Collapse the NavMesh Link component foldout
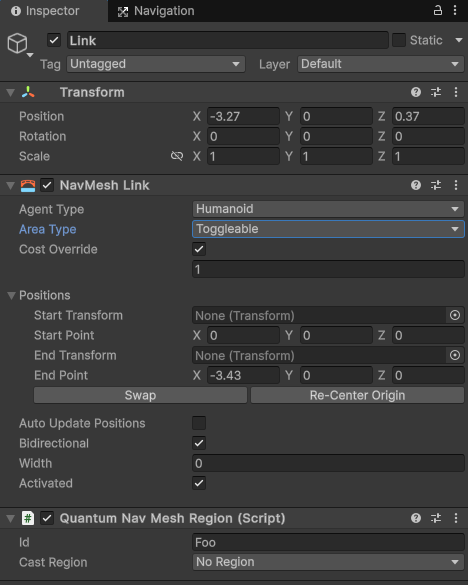The image size is (468, 585). point(11,185)
